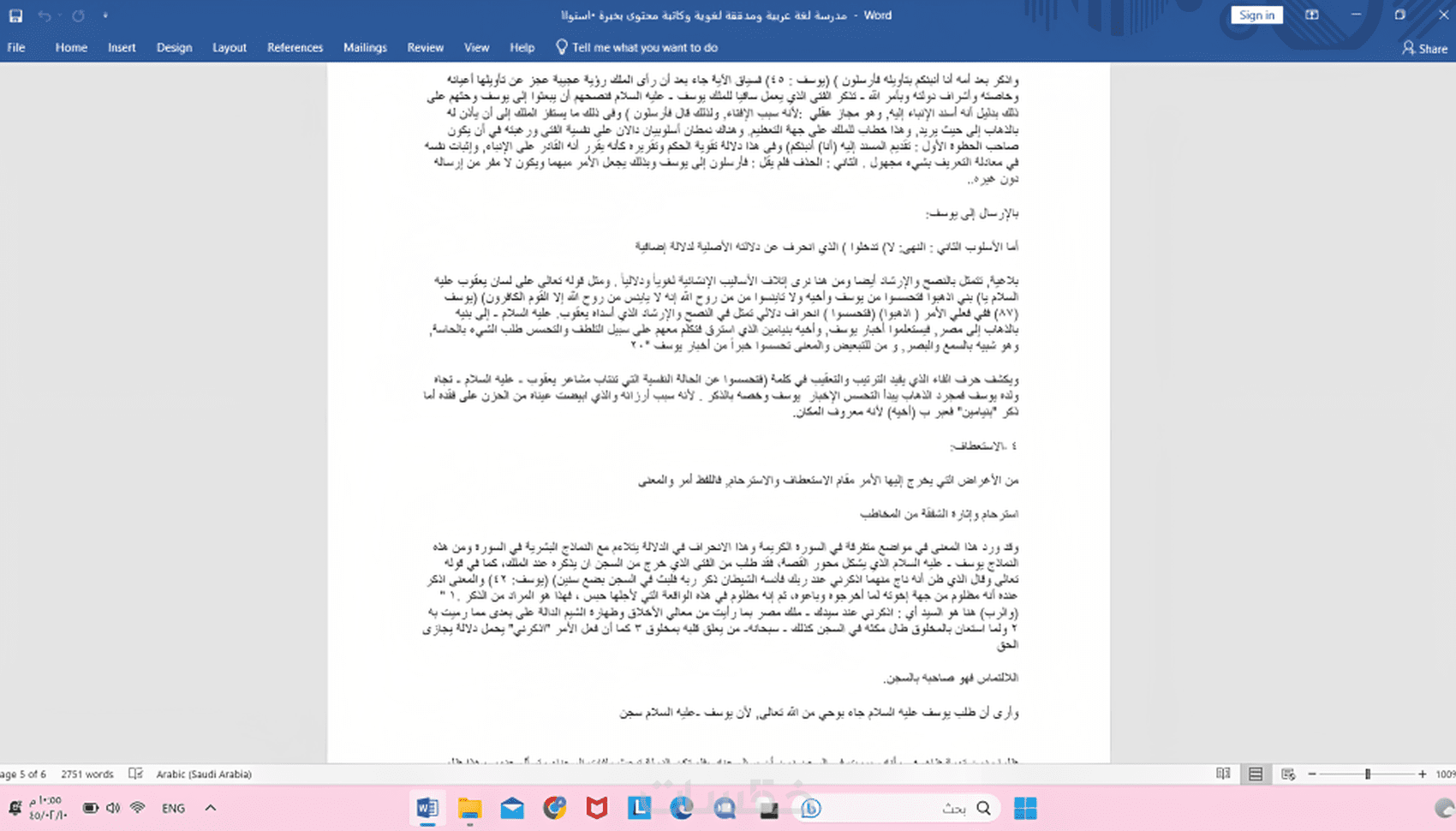
Task: Switch to Read Mode view
Action: pyautogui.click(x=1223, y=774)
